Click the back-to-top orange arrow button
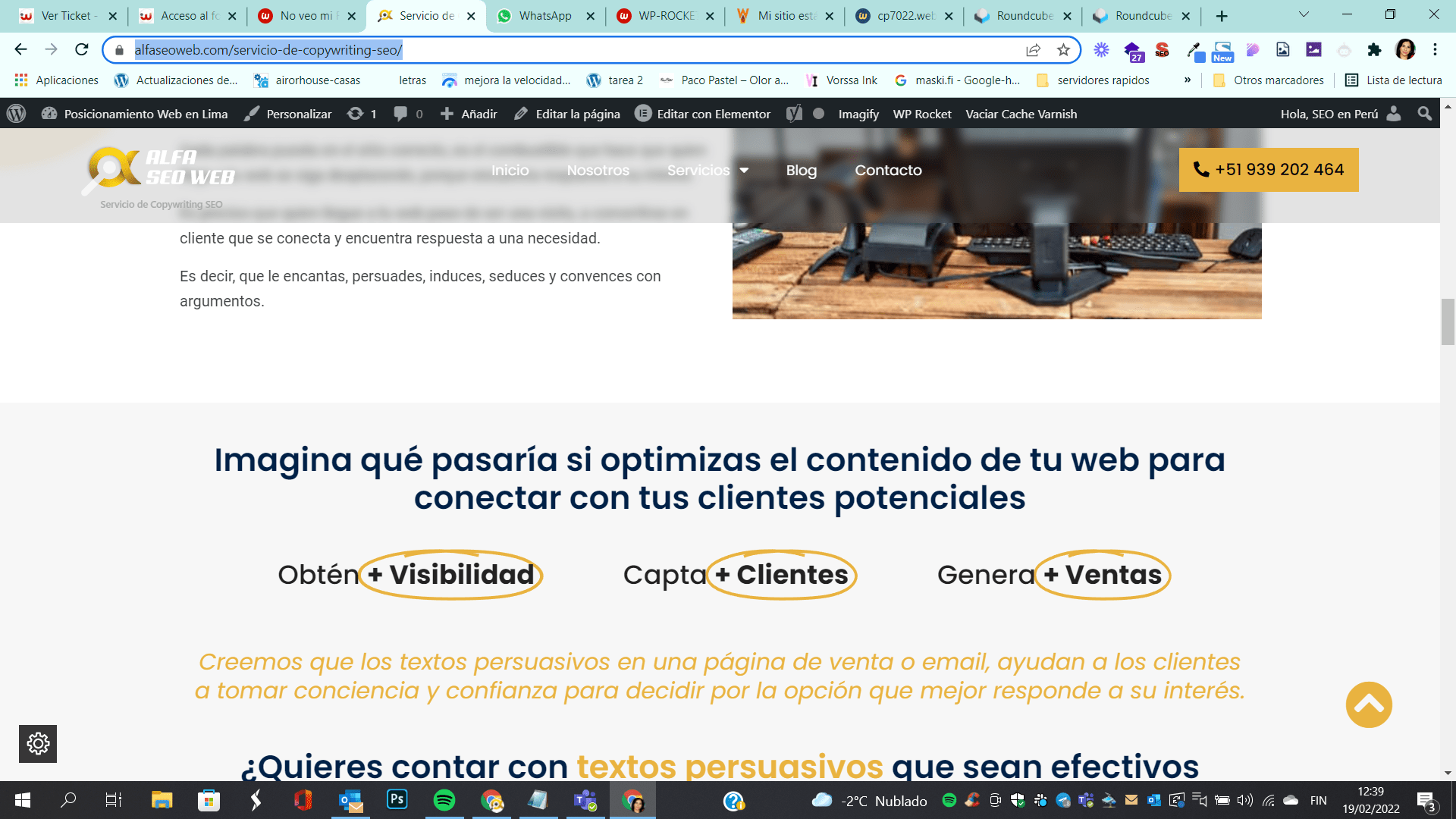This screenshot has height=819, width=1456. (1369, 704)
